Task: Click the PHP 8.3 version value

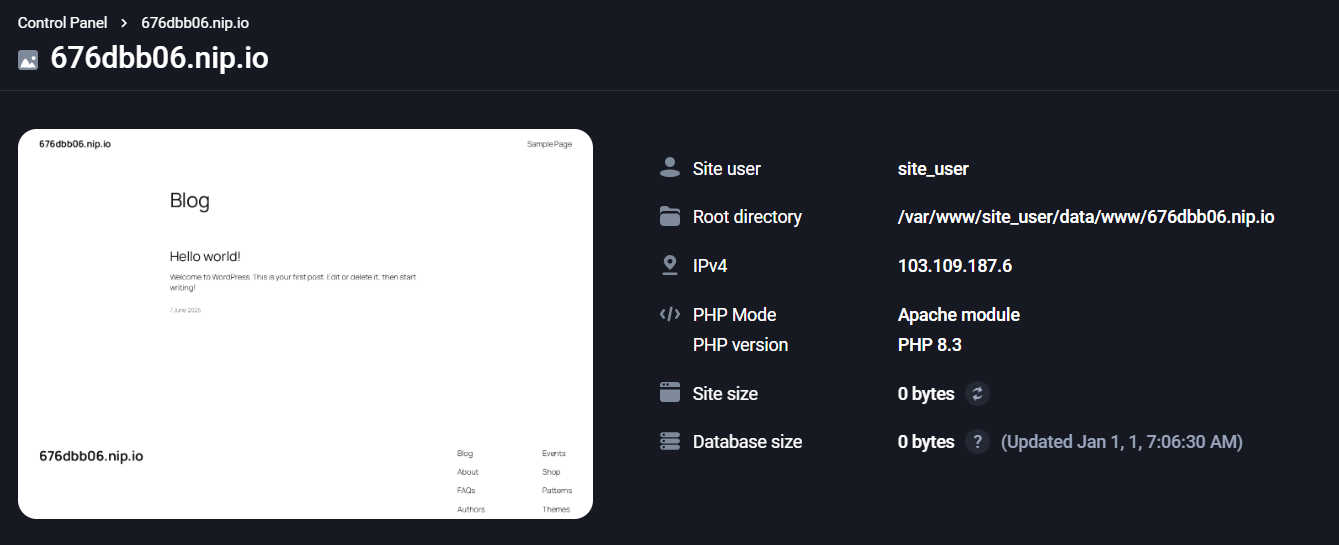Action: pos(930,344)
